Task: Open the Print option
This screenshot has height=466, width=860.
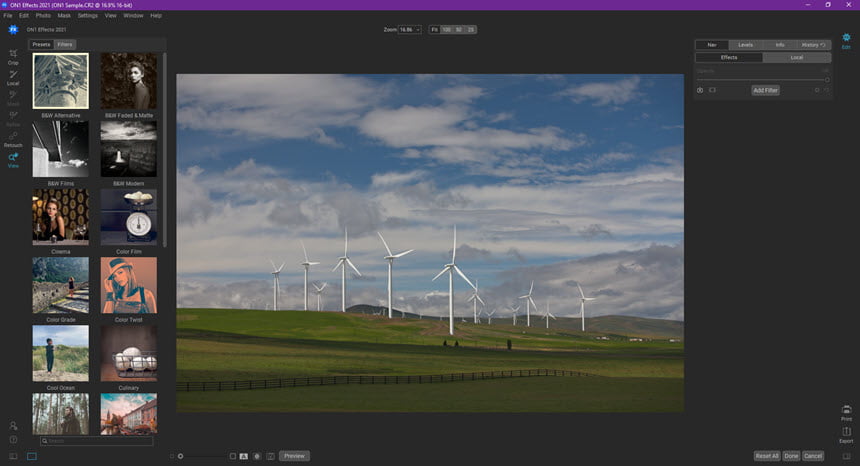Action: 846,413
